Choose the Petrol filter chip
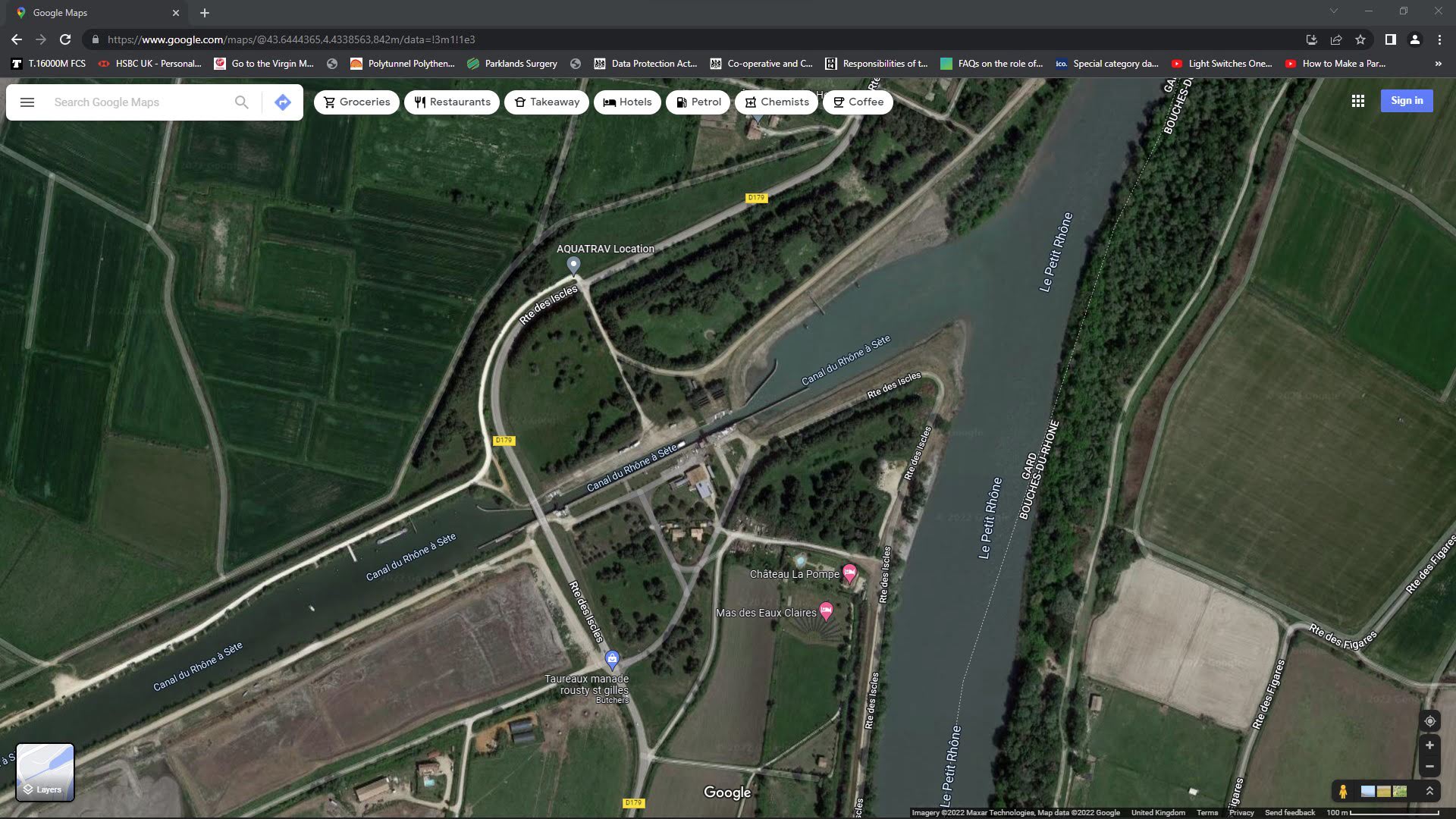Viewport: 1456px width, 819px height. point(698,102)
